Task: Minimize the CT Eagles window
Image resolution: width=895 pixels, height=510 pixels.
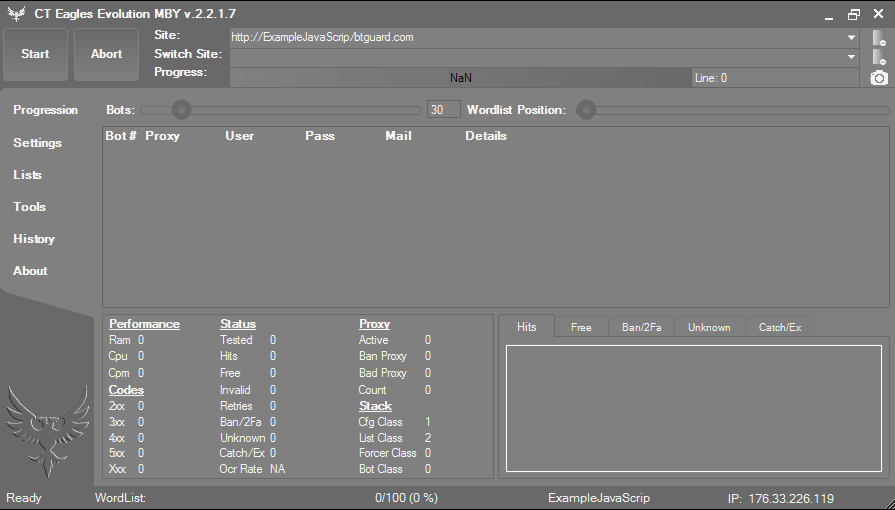Action: point(829,15)
